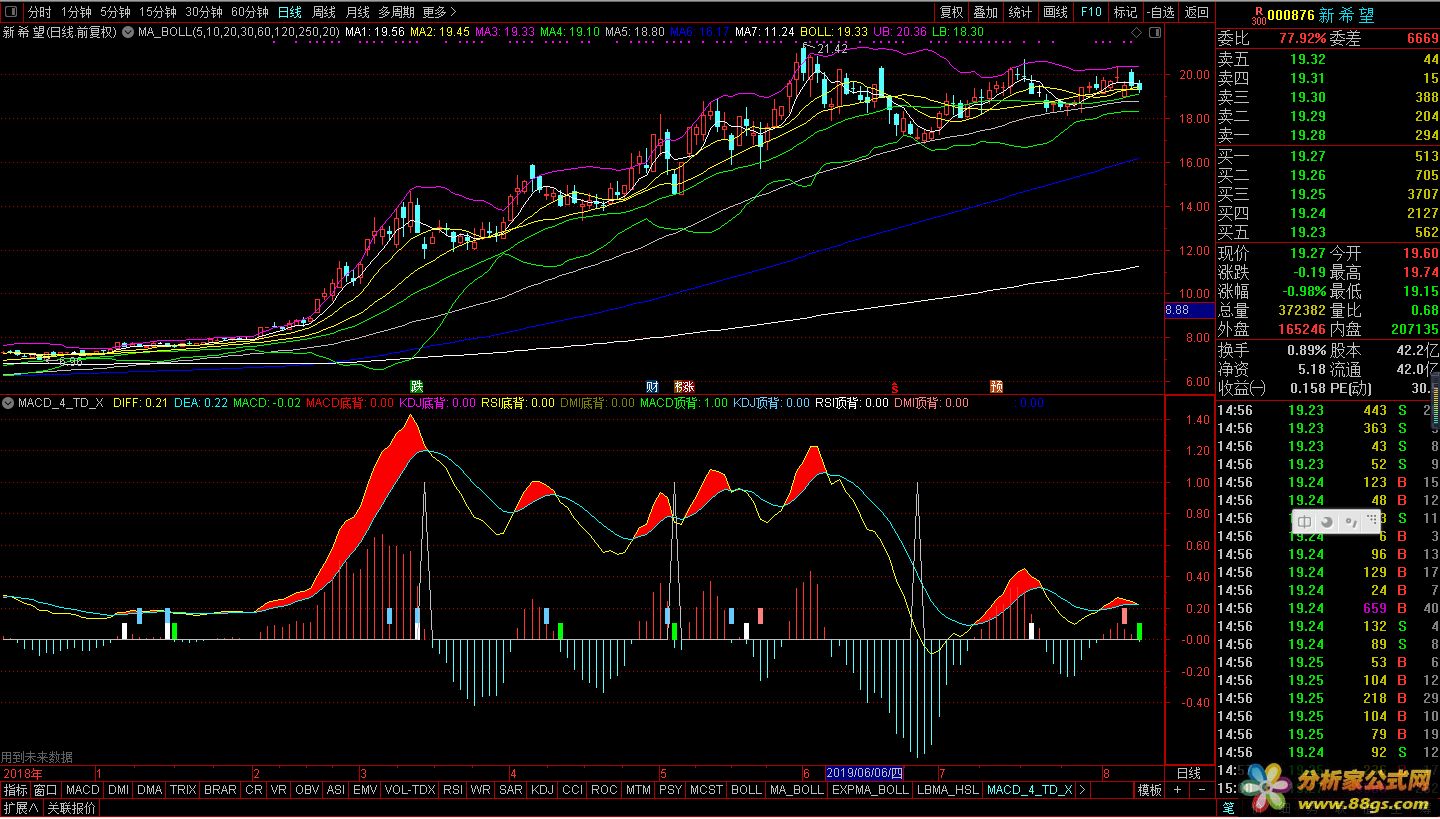Image resolution: width=1440 pixels, height=819 pixels.
Task: Click the diamond marker icon above chart
Action: click(1137, 32)
